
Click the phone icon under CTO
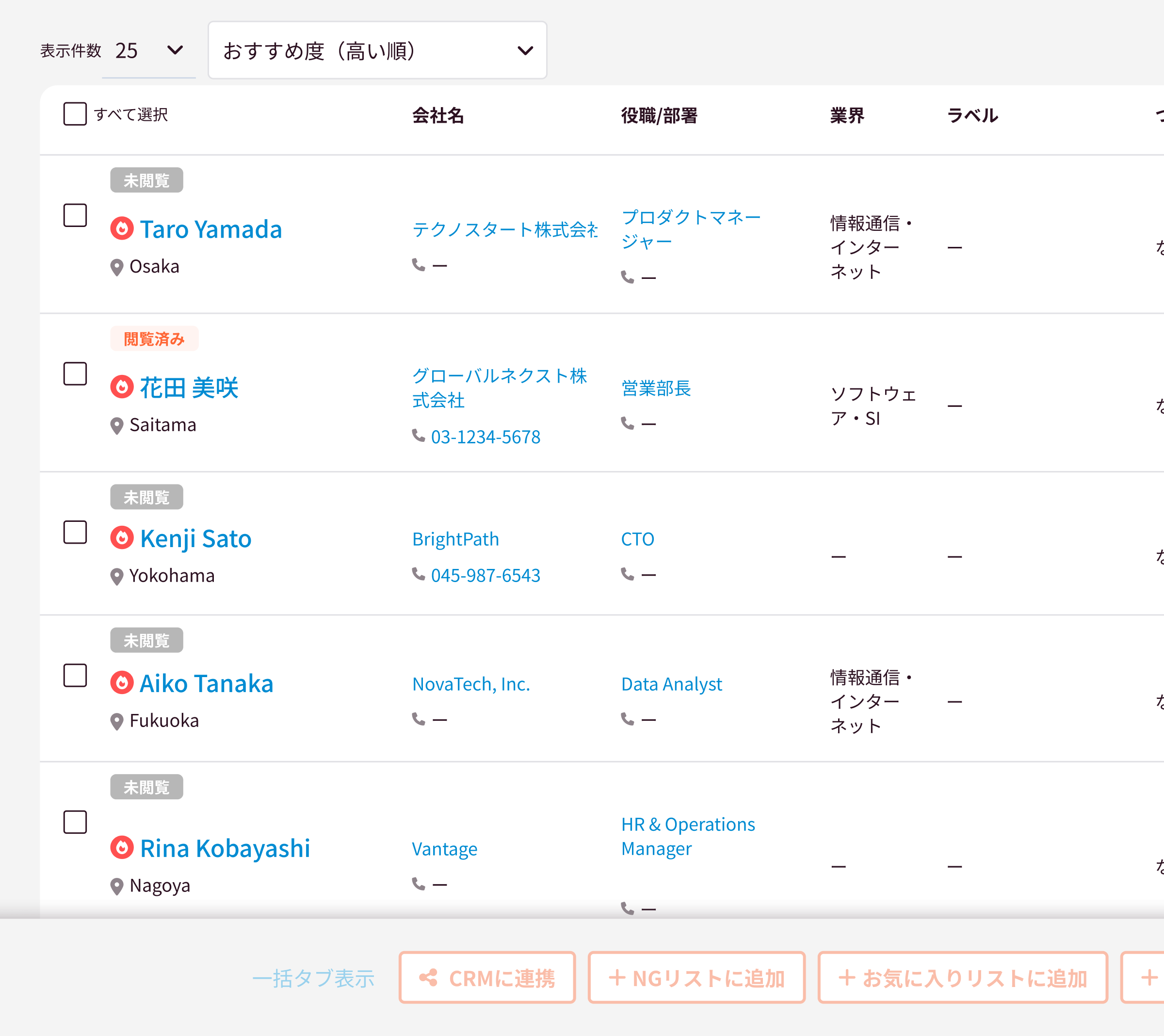(628, 574)
